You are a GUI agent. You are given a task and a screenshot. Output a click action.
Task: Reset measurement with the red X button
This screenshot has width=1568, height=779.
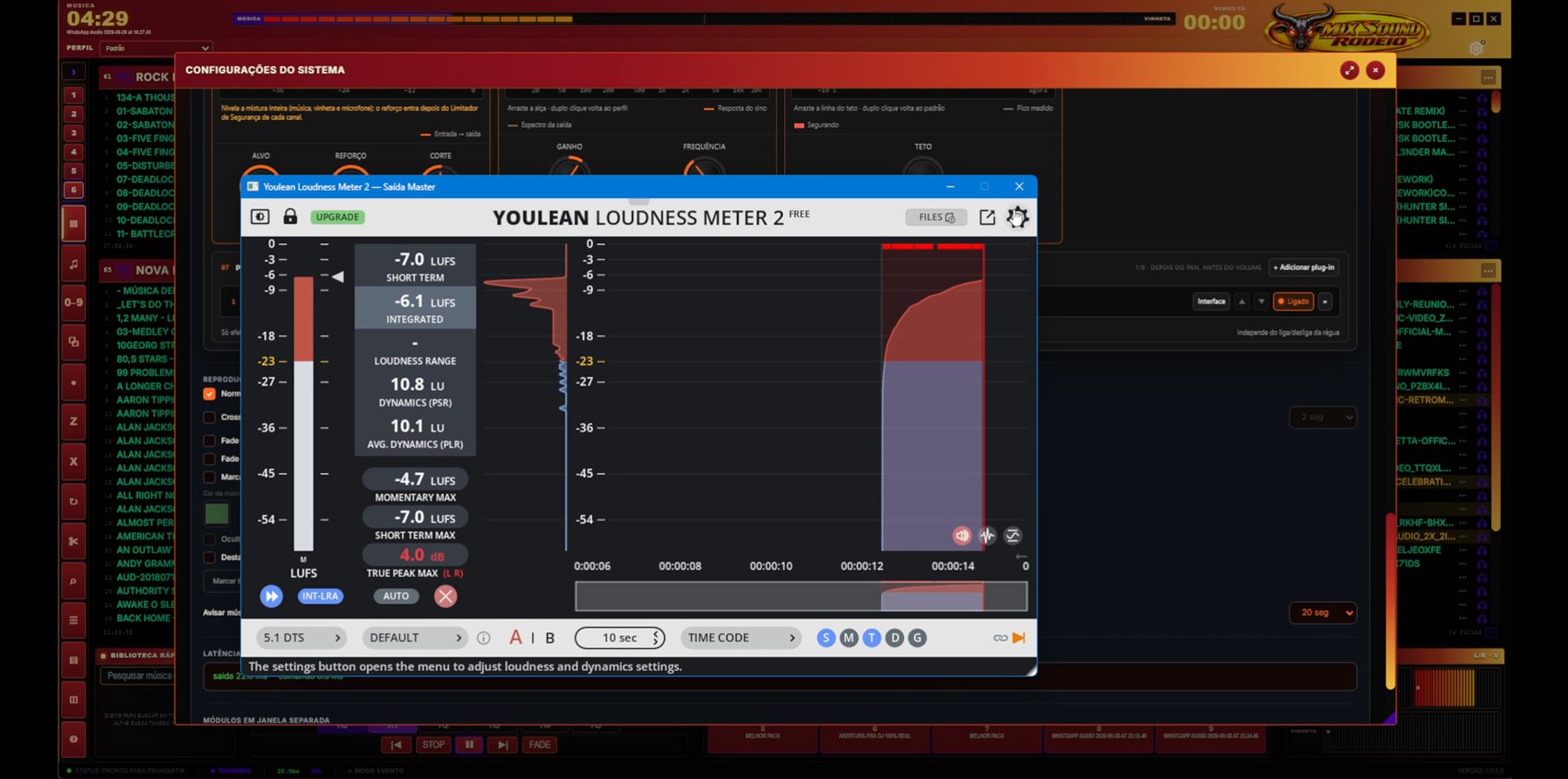tap(445, 596)
